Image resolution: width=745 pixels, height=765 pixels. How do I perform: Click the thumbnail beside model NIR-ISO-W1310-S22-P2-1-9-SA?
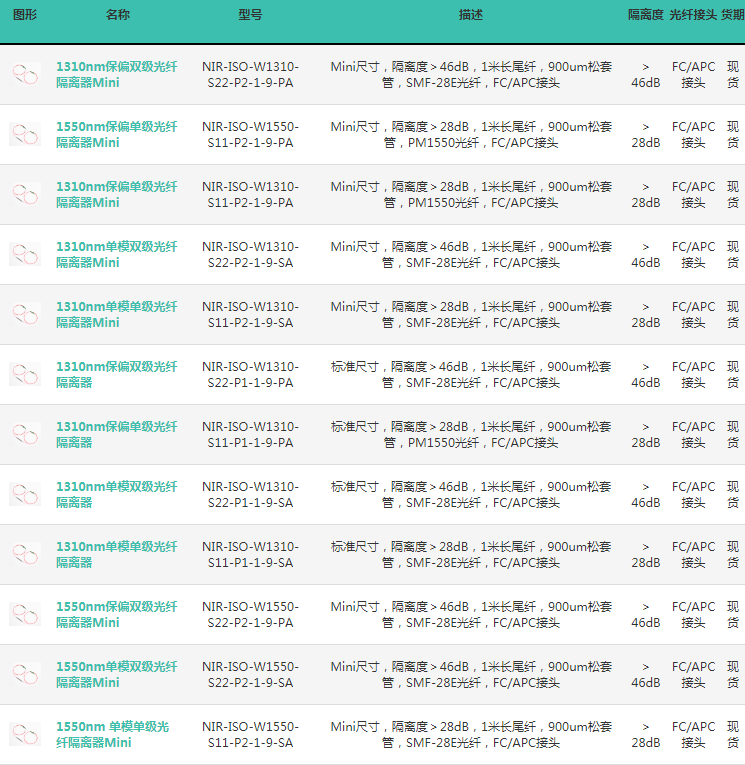point(24,255)
